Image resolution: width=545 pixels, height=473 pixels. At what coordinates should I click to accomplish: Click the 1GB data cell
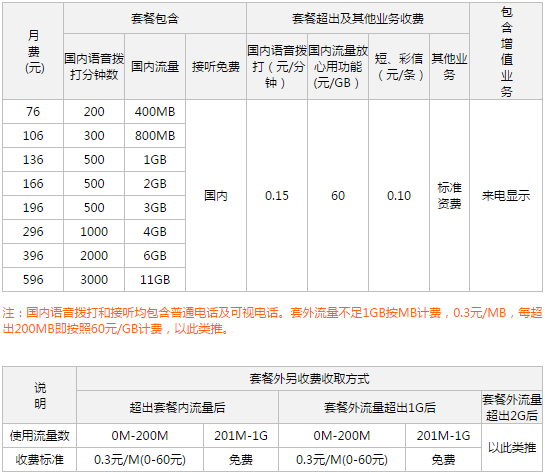[155, 160]
